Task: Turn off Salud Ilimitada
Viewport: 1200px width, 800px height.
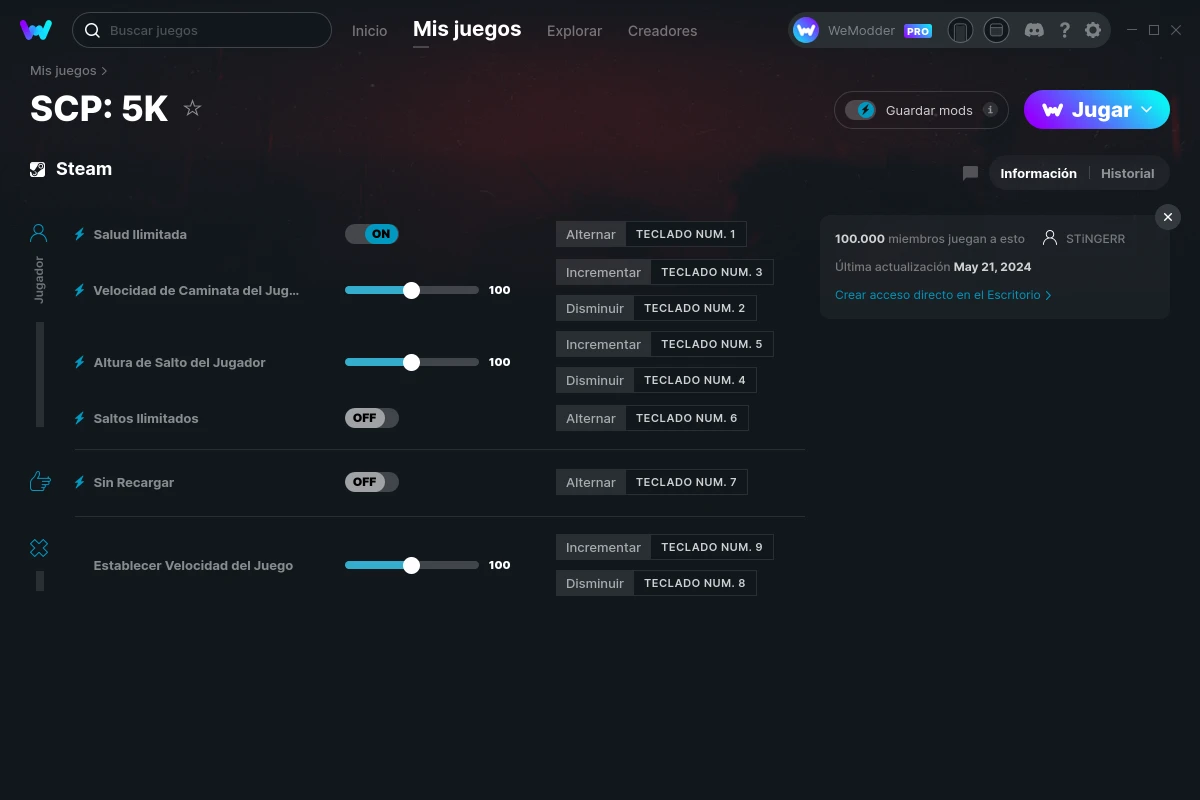Action: click(371, 233)
